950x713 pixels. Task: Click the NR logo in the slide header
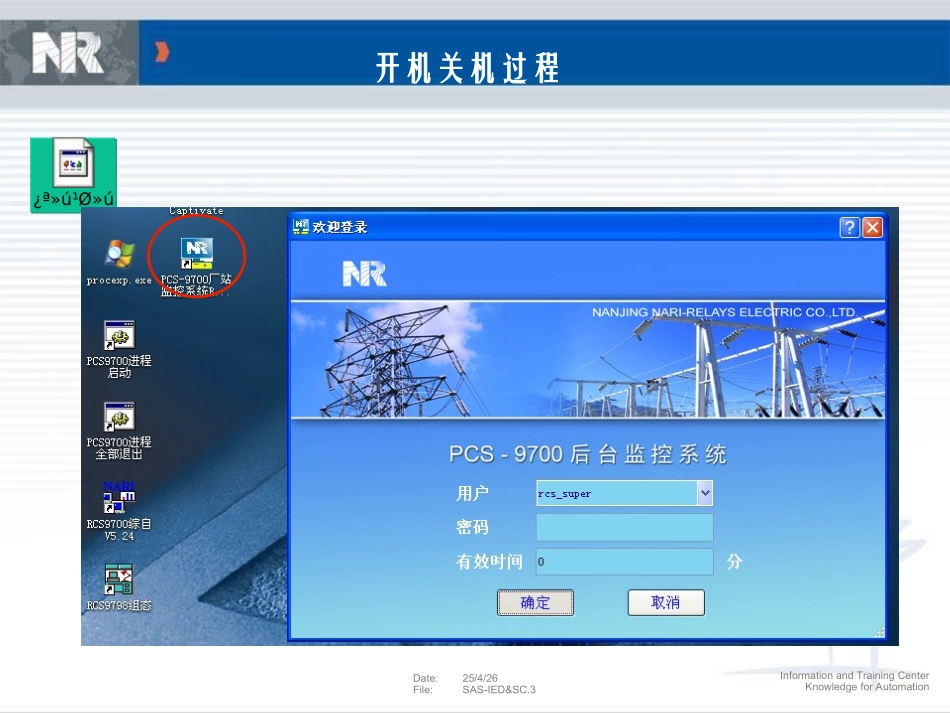[x=67, y=53]
